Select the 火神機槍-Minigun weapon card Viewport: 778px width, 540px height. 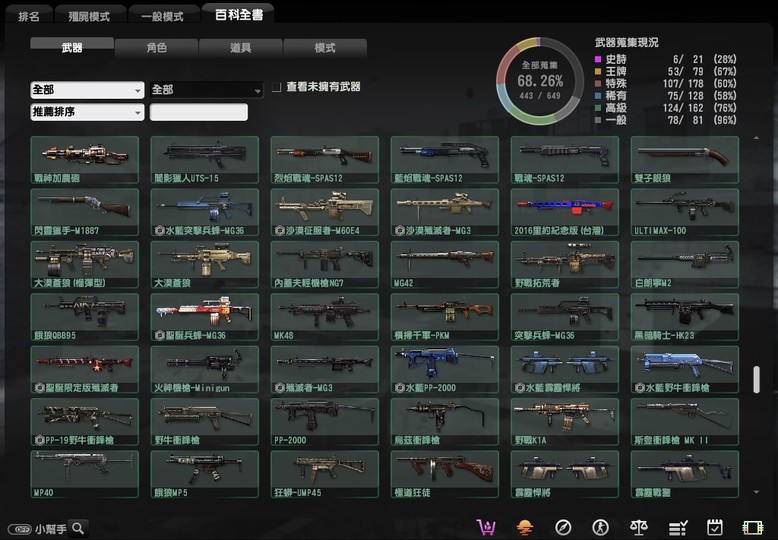pos(204,369)
